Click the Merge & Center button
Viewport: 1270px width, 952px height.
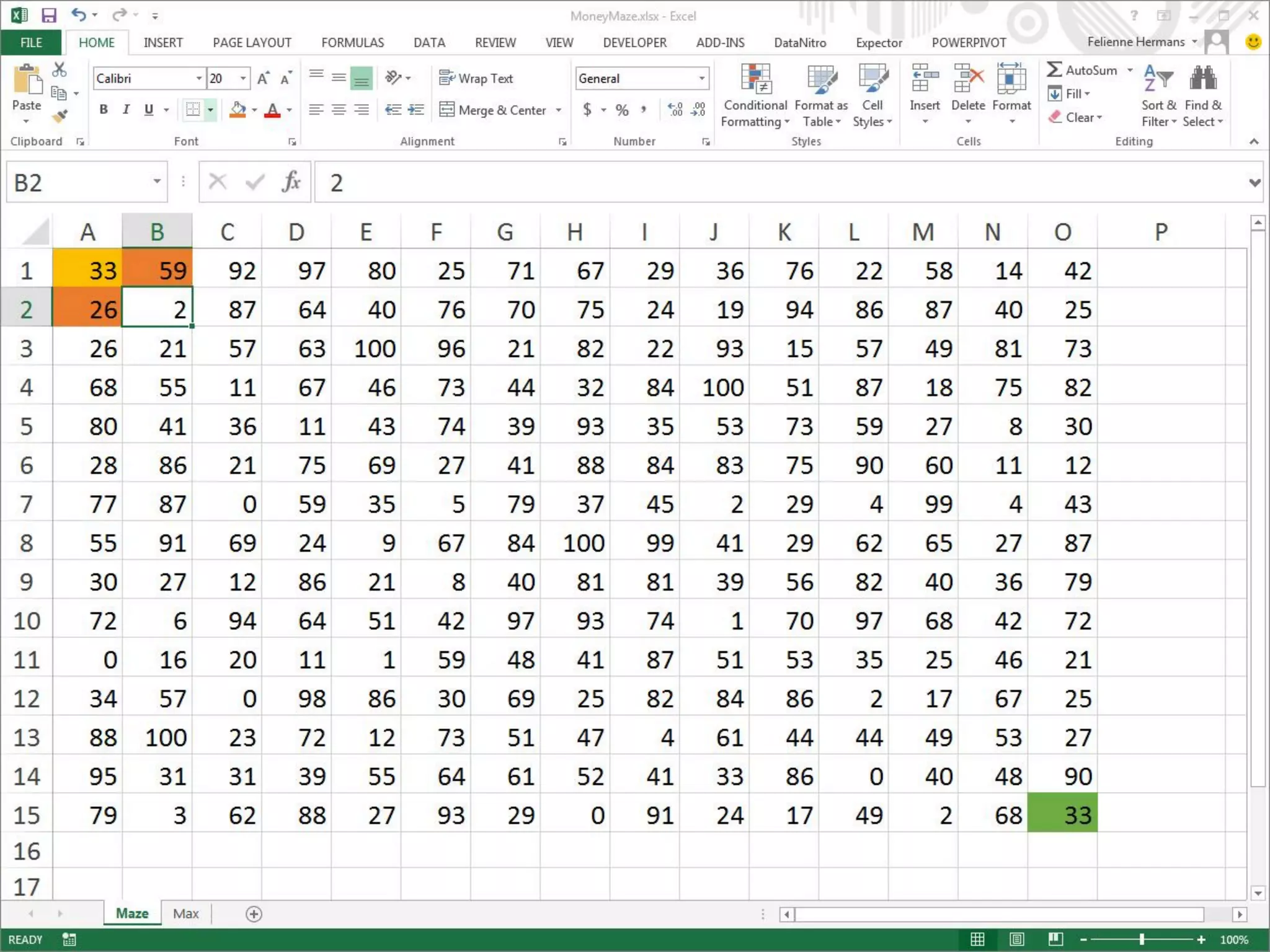(494, 110)
